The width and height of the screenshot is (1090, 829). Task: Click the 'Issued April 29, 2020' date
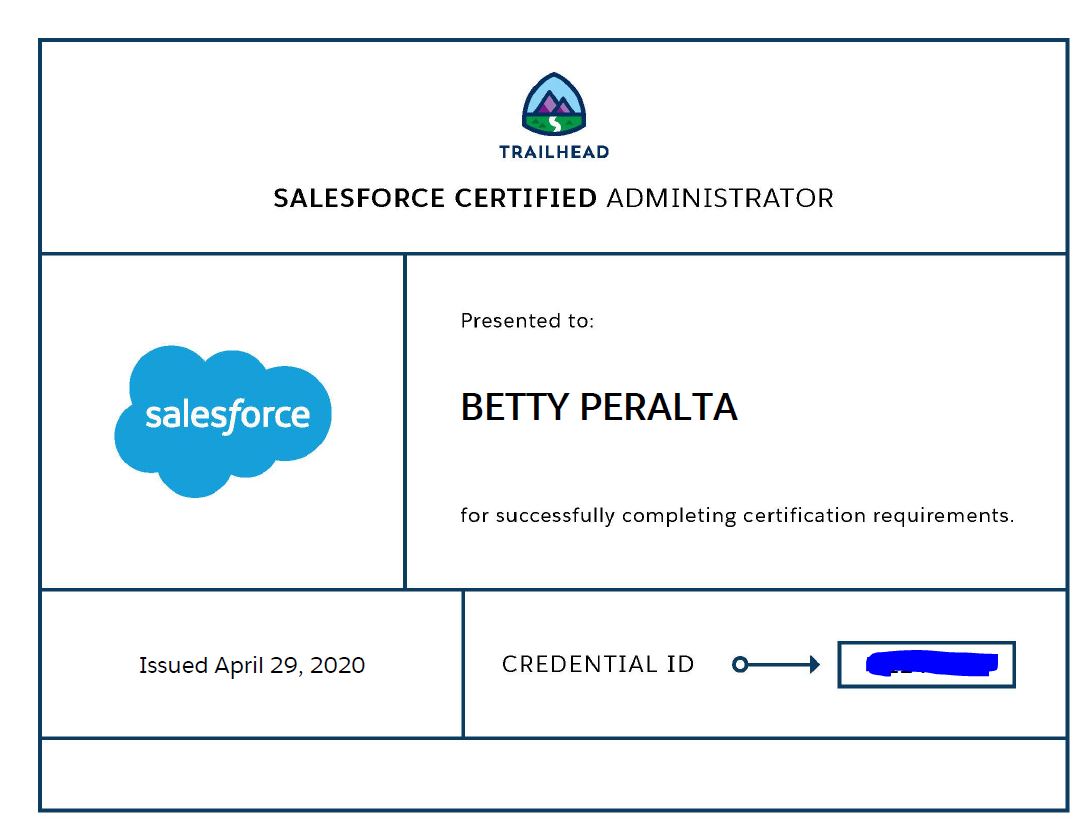(x=252, y=665)
